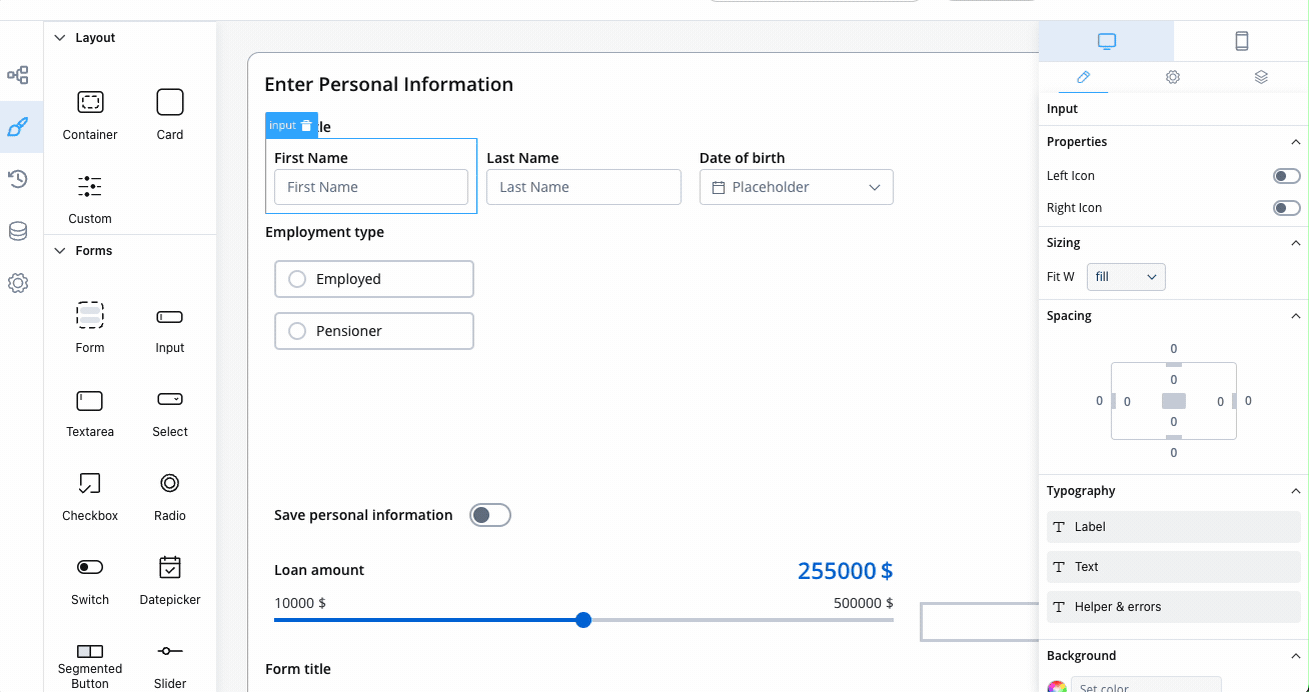The image size is (1309, 692).
Task: Delete the selected input via trash icon
Action: 307,125
